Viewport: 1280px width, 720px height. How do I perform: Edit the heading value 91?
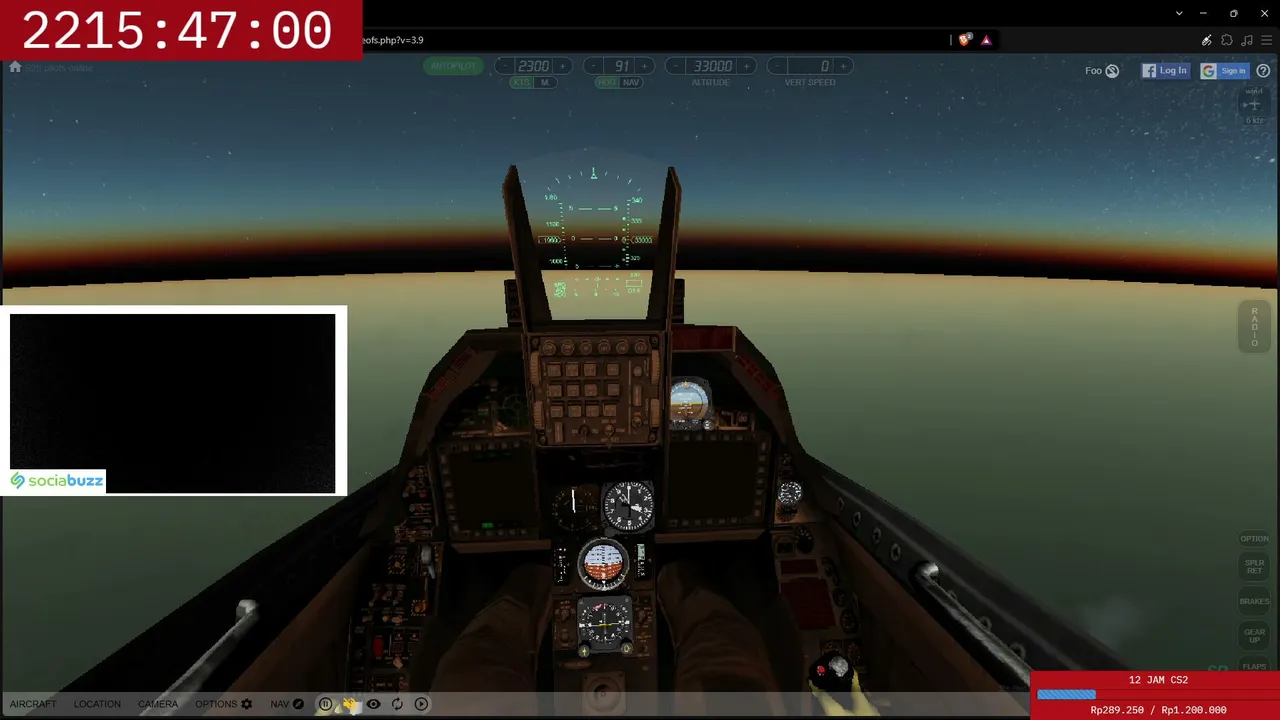(x=620, y=66)
